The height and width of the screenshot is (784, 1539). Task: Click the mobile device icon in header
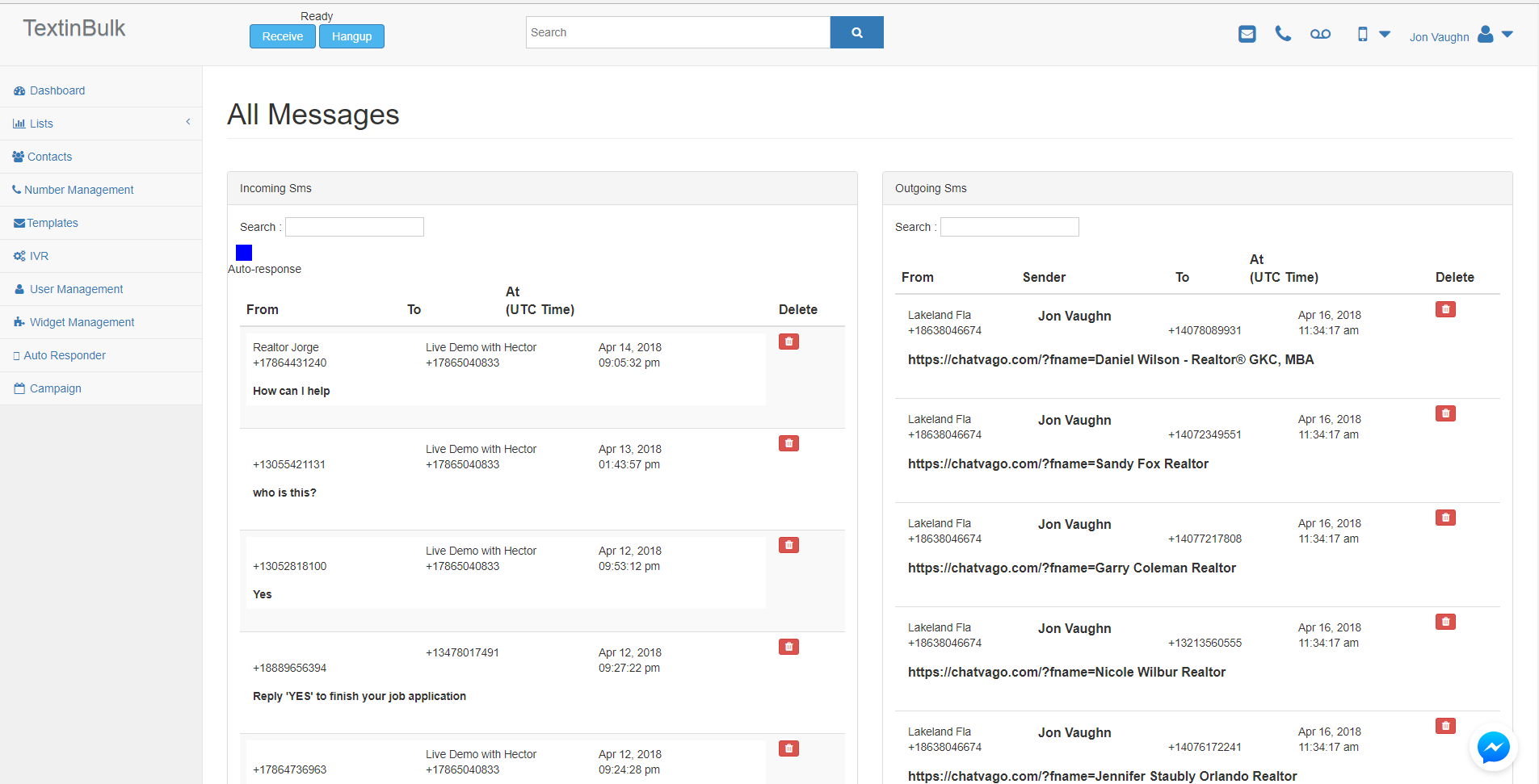pos(1362,34)
